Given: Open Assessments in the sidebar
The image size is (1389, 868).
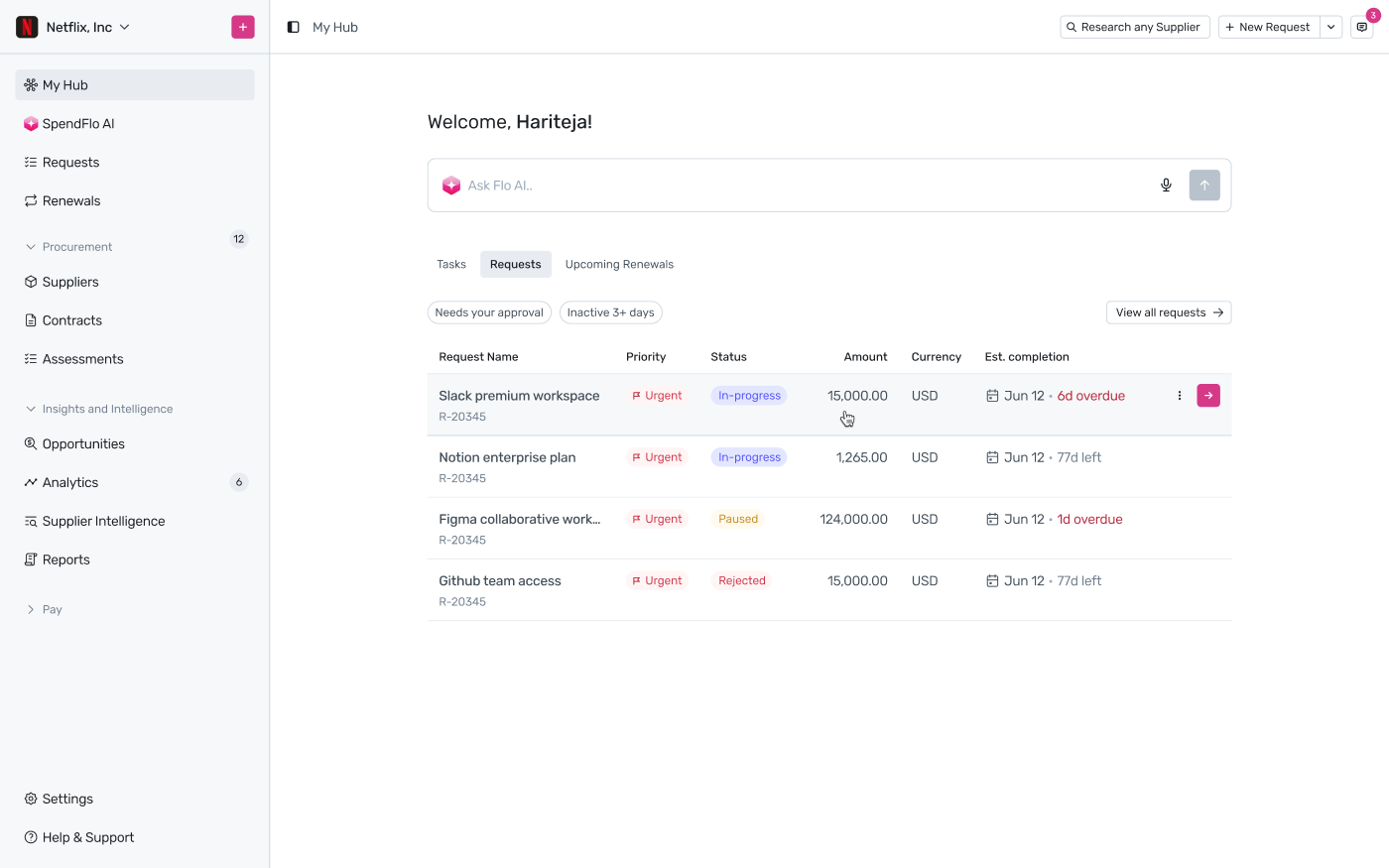Looking at the screenshot, I should pos(135,359).
